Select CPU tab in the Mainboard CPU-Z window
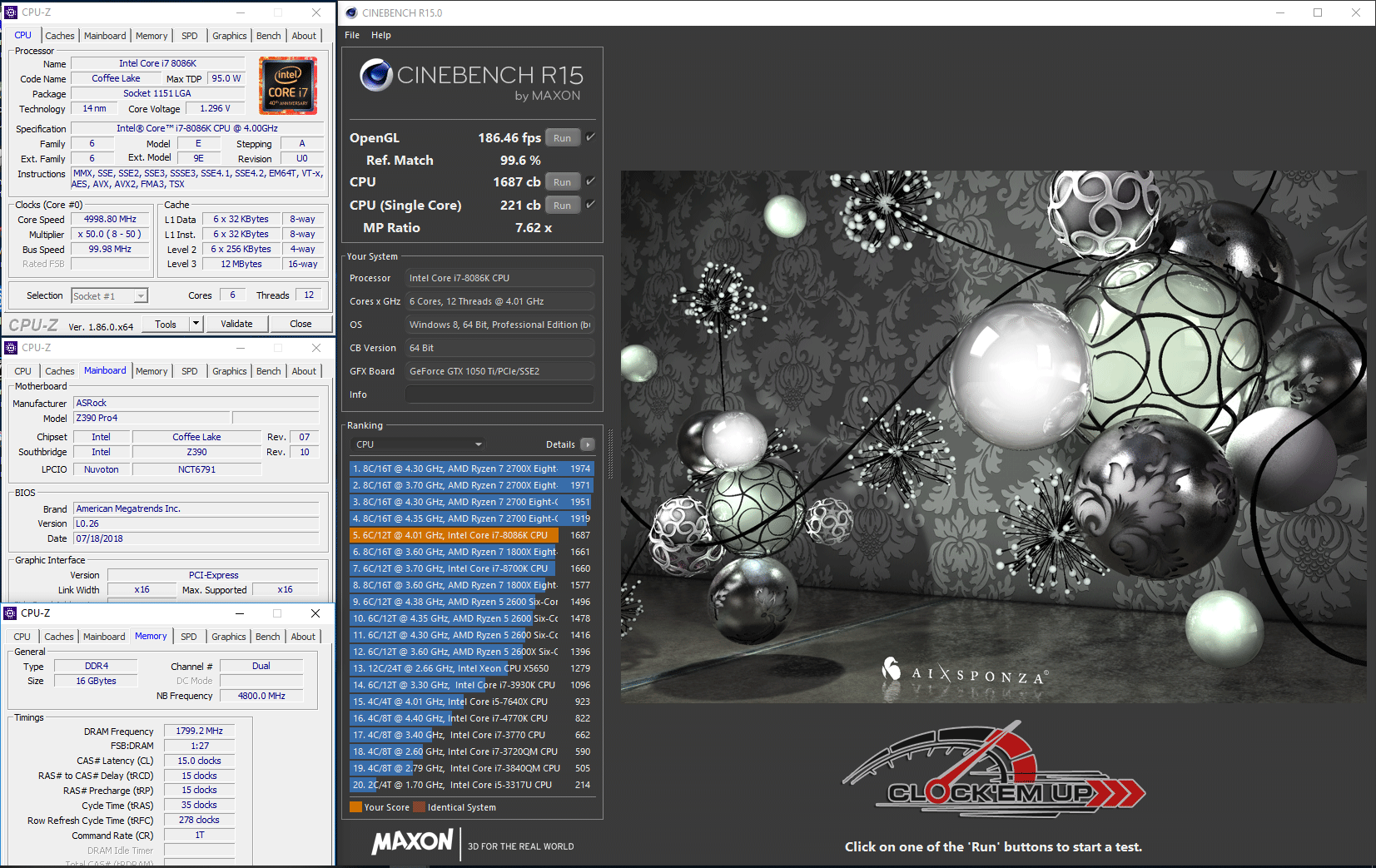 23,371
